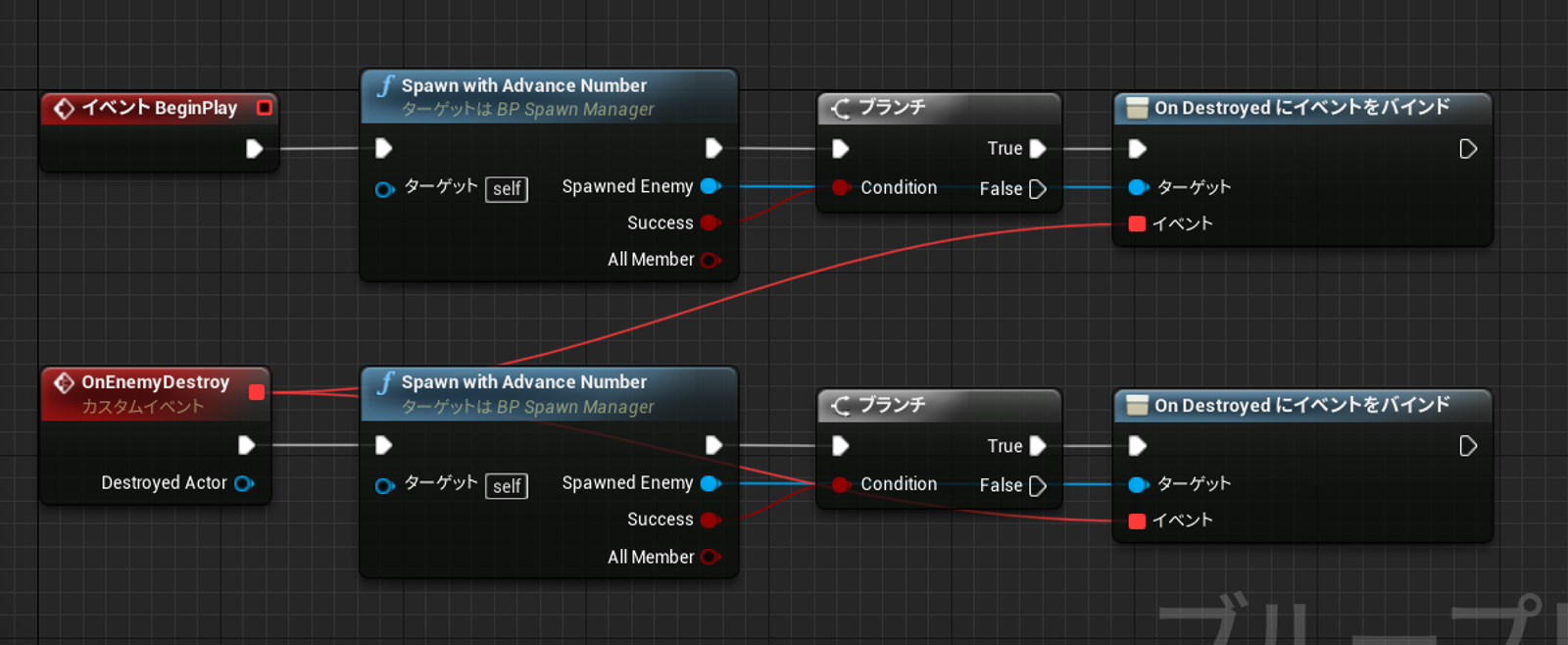Viewport: 1568px width, 645px height.
Task: Click exec input pin of top ブランチ node
Action: (840, 149)
